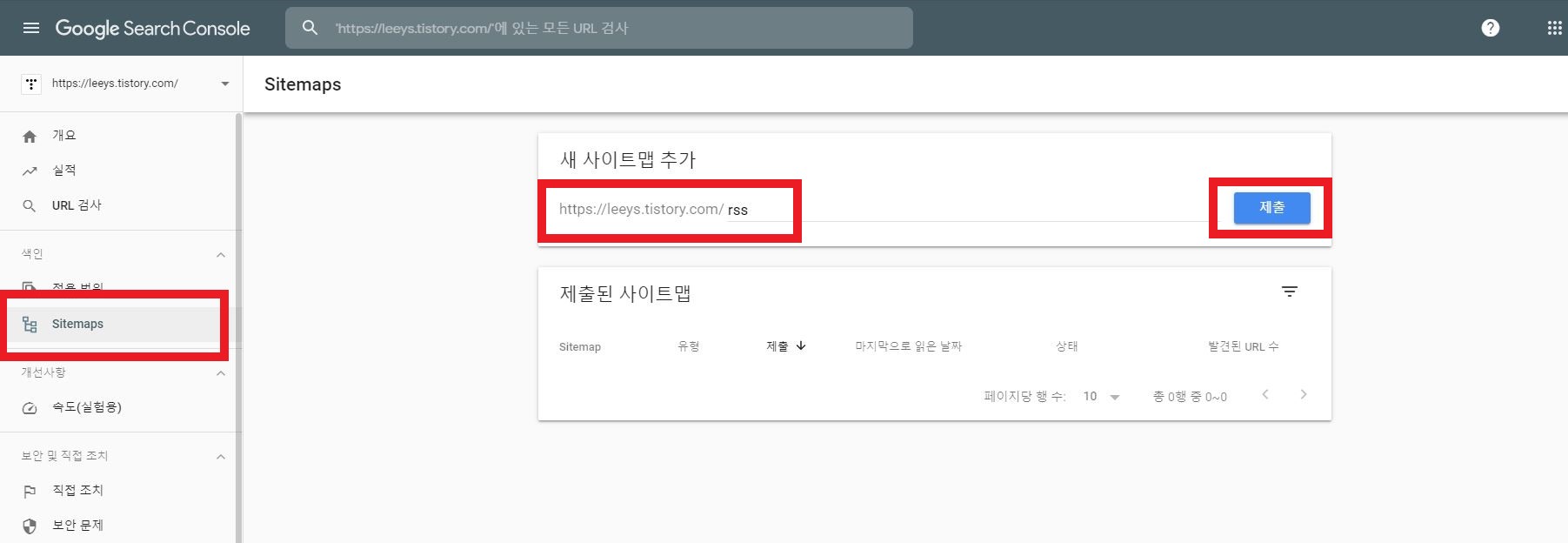Click the speedometer icon beside 속도
This screenshot has height=543, width=1568.
coord(30,408)
